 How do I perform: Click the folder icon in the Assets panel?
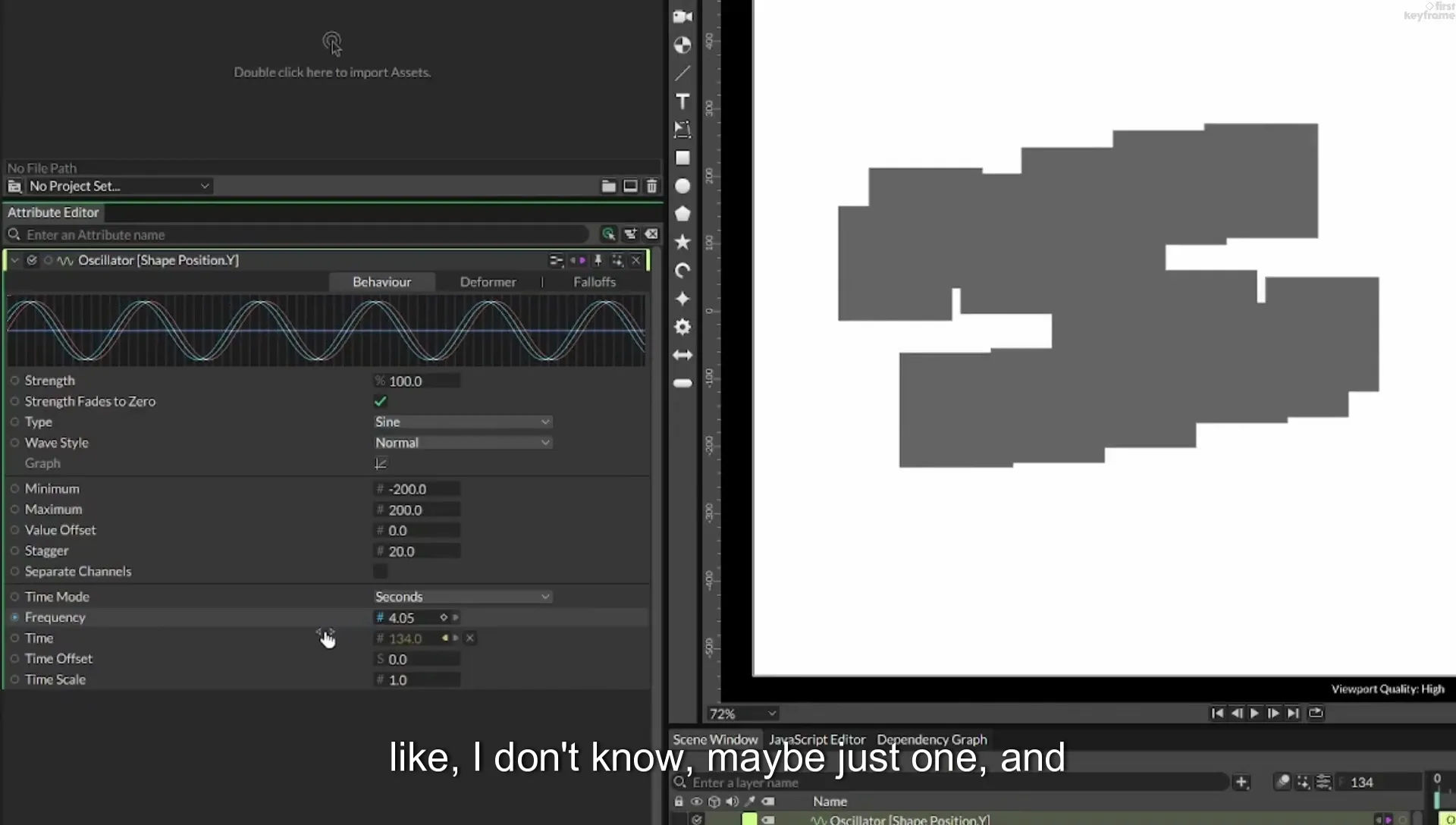click(x=608, y=186)
